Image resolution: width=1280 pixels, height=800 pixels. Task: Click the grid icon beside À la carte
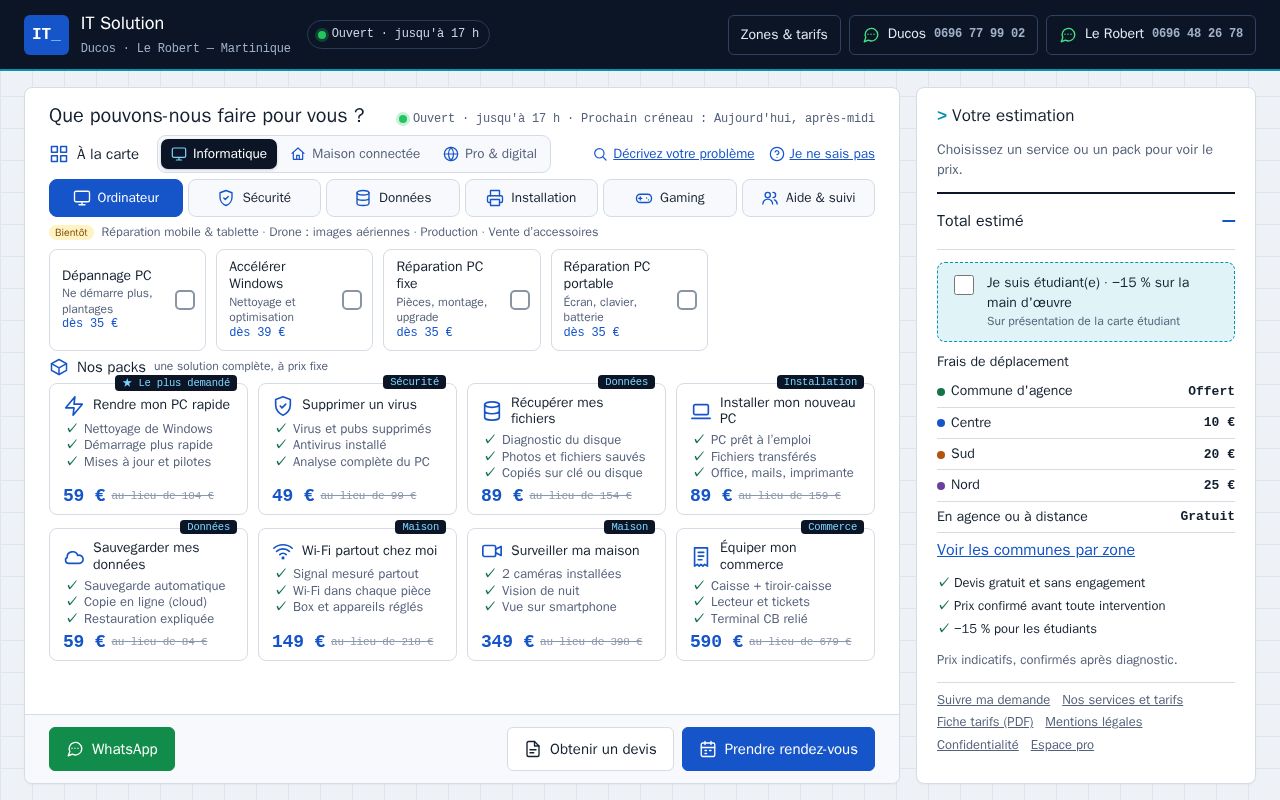[x=59, y=154]
